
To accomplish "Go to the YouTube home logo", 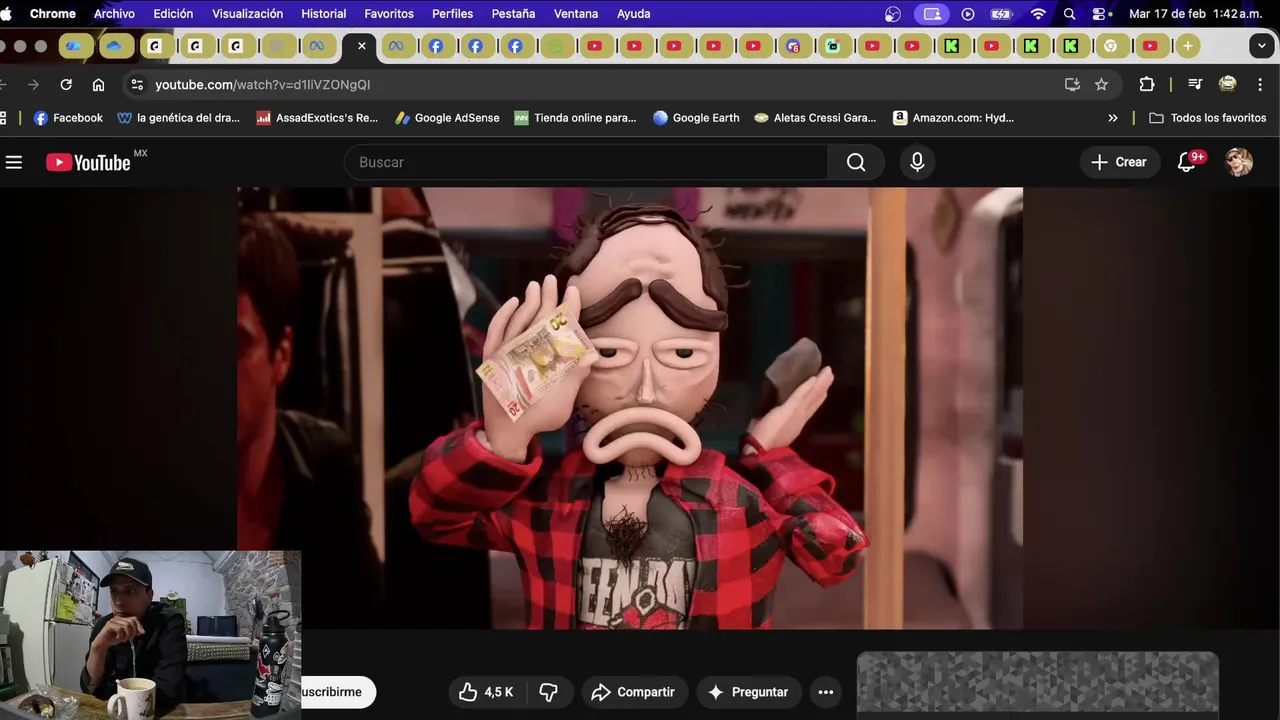I will coord(88,162).
